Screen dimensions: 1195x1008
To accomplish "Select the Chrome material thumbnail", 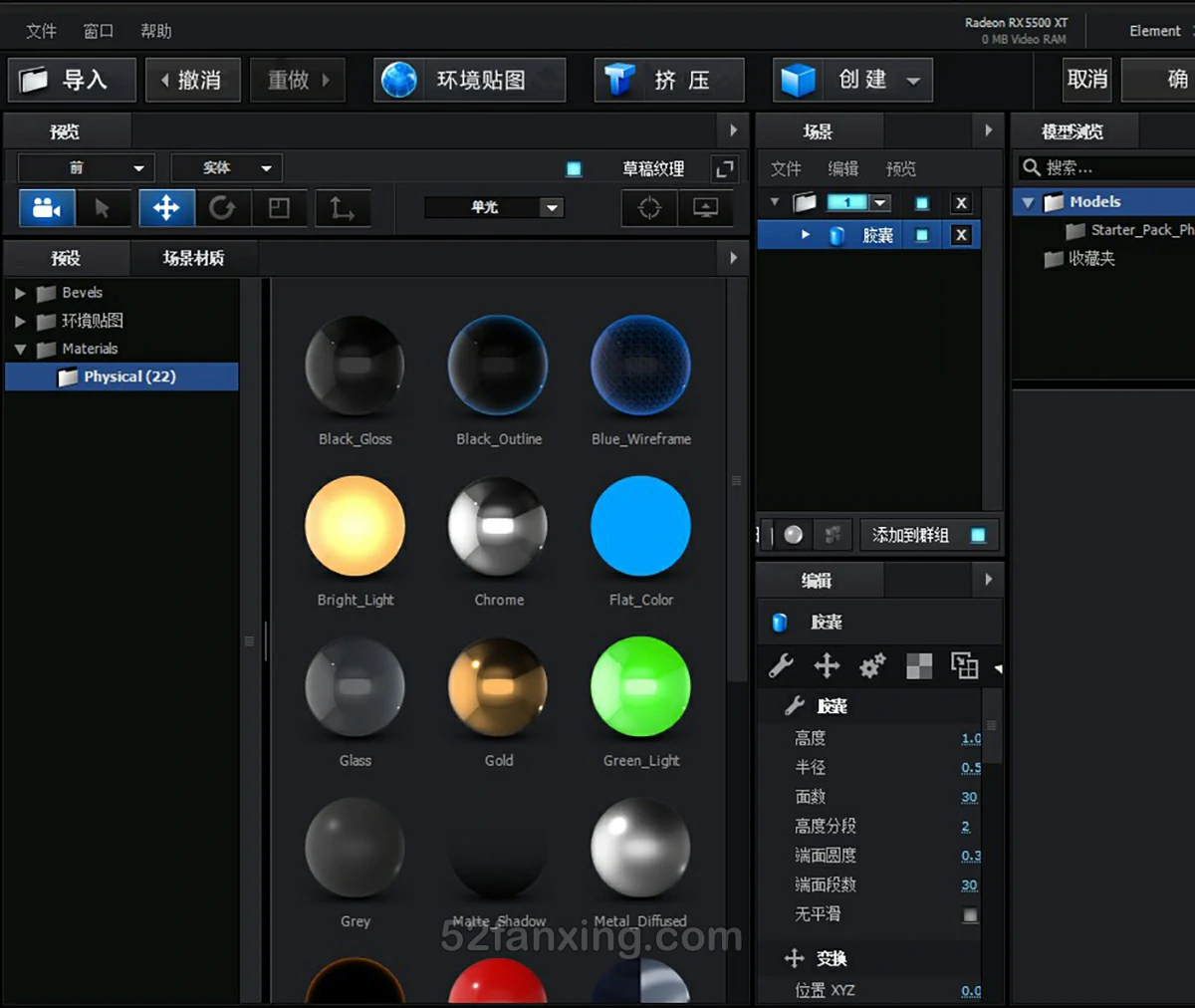I will click(x=498, y=526).
